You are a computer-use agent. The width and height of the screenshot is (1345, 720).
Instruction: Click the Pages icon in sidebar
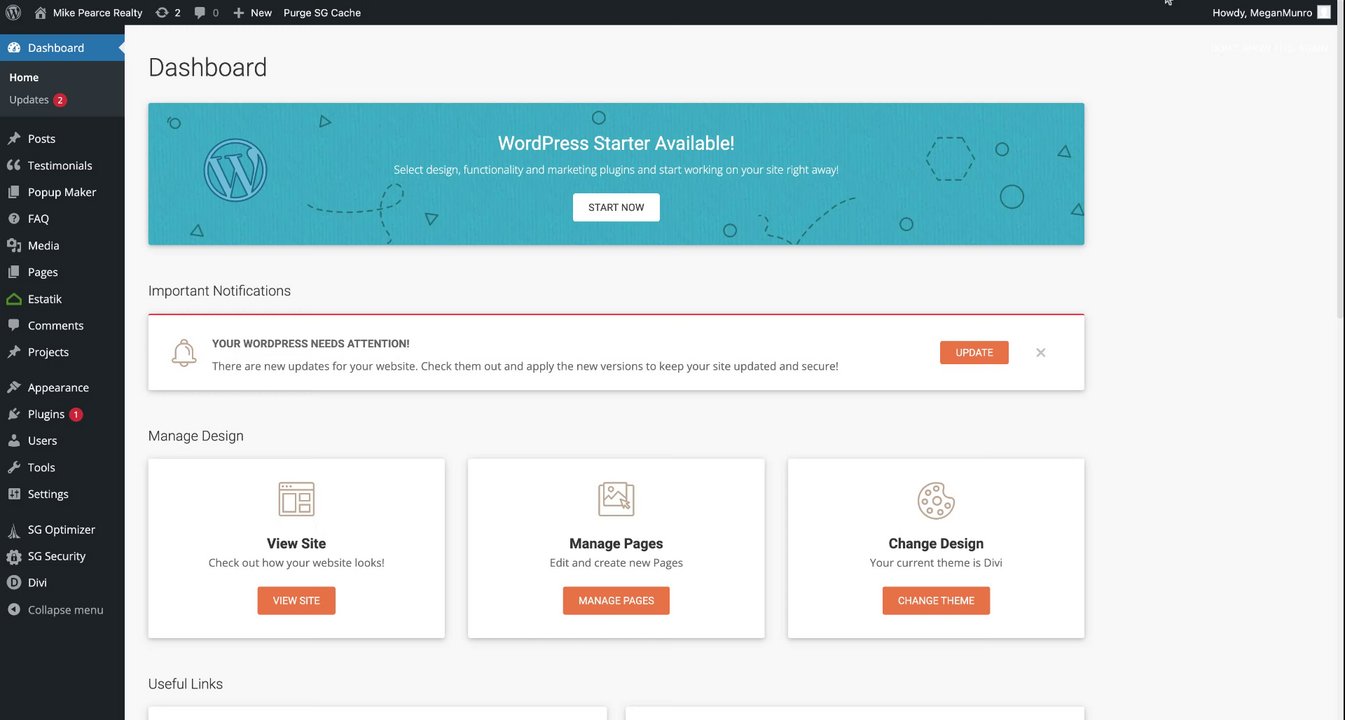coord(14,272)
